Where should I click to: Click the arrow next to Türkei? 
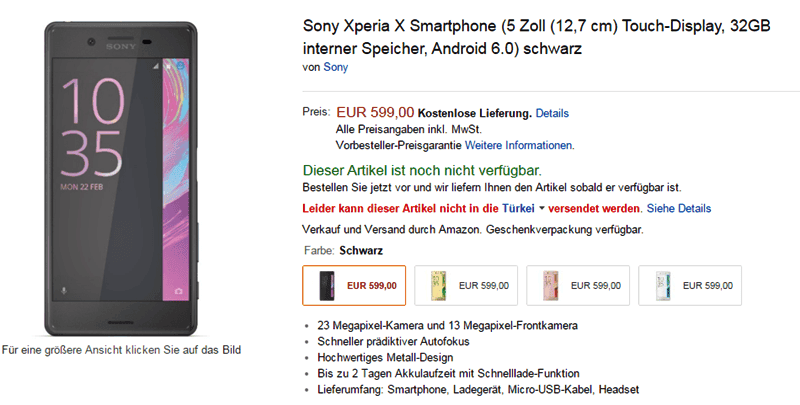(x=541, y=209)
